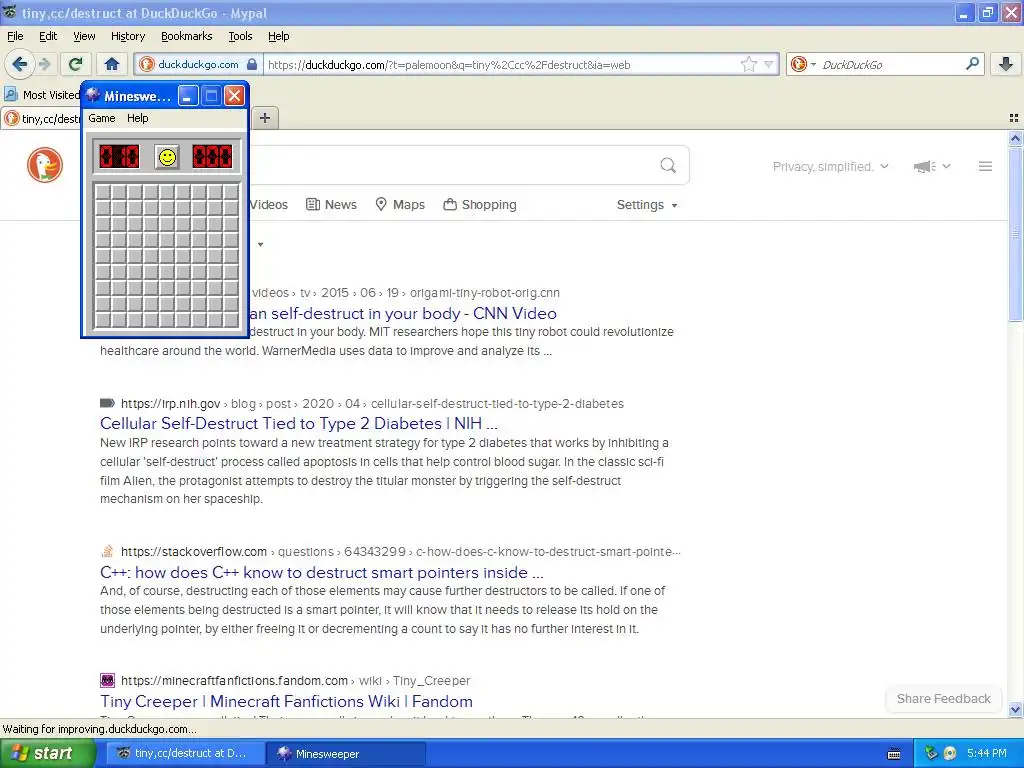Click the https://stackoverflow.com result URL text
Image resolution: width=1024 pixels, height=768 pixels.
point(193,551)
